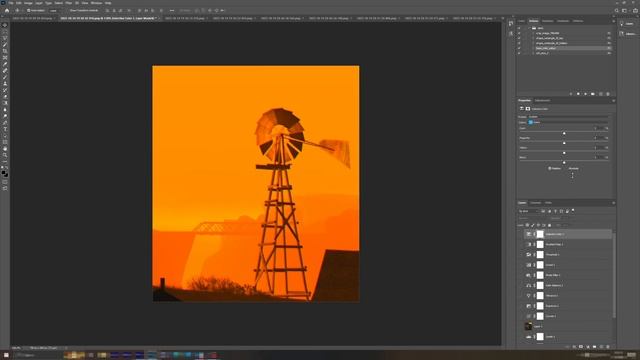Open the Colors dropdown in Properties
The width and height of the screenshot is (640, 360).
point(568,122)
